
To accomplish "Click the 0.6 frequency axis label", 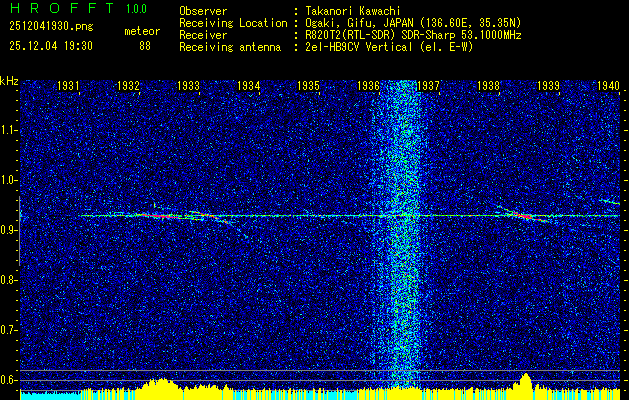I will tap(8, 380).
